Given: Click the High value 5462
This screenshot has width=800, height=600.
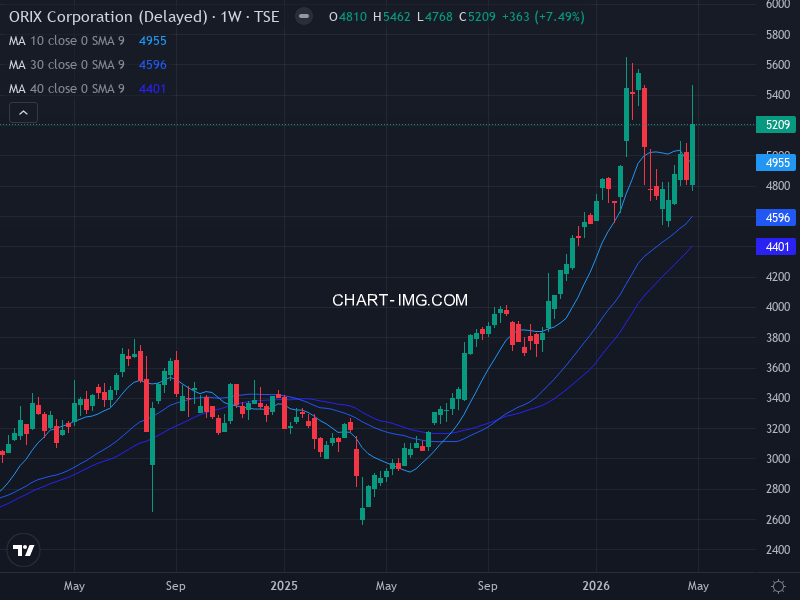Looking at the screenshot, I should coord(396,17).
